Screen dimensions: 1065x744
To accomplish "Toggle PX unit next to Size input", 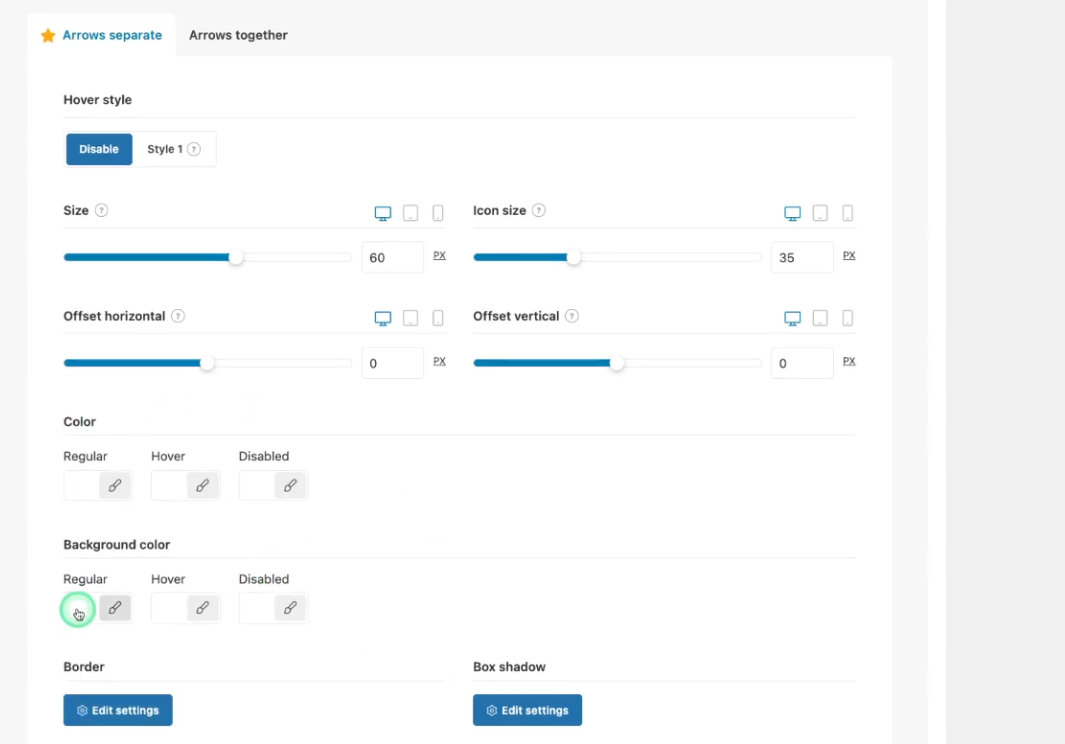I will pyautogui.click(x=439, y=256).
